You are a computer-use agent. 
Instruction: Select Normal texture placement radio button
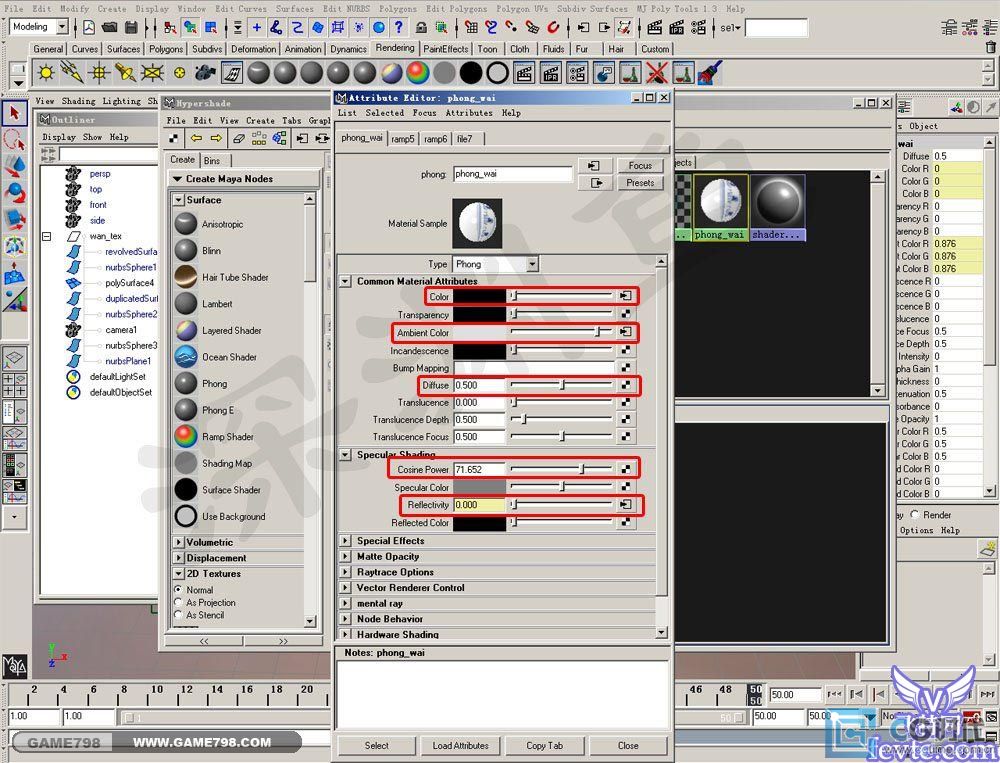[179, 590]
